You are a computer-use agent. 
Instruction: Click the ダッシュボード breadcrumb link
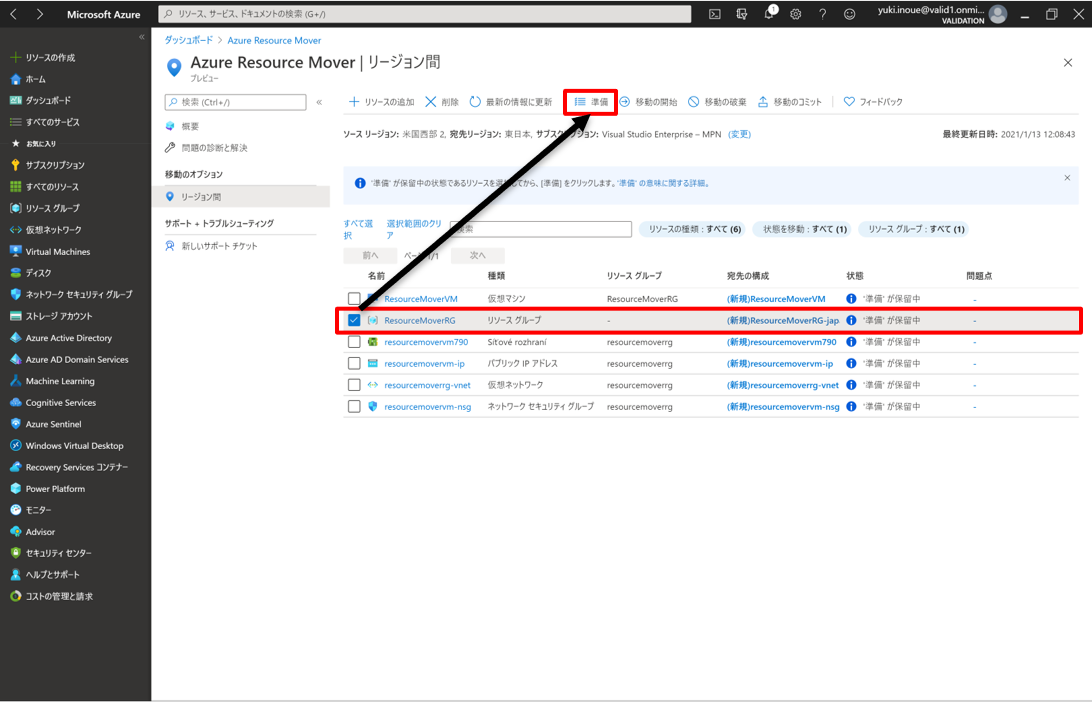[x=189, y=40]
